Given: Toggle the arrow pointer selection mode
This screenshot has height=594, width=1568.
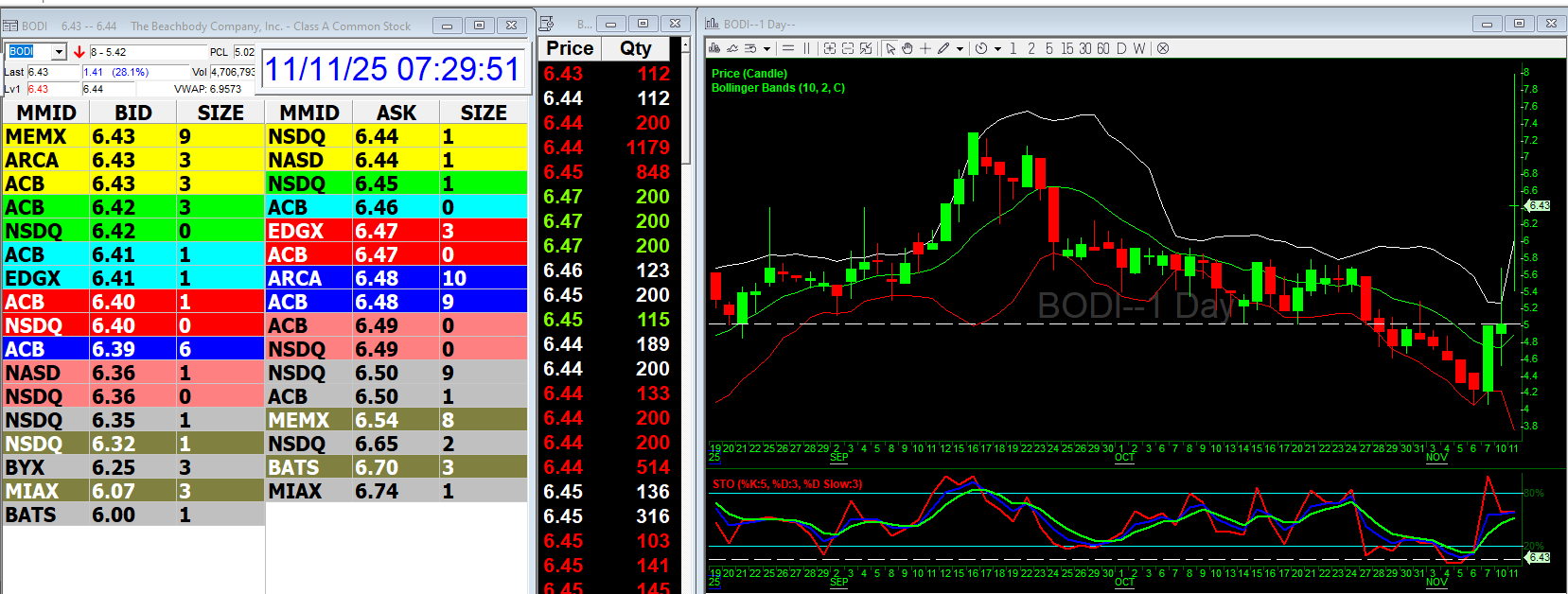Looking at the screenshot, I should click(890, 48).
